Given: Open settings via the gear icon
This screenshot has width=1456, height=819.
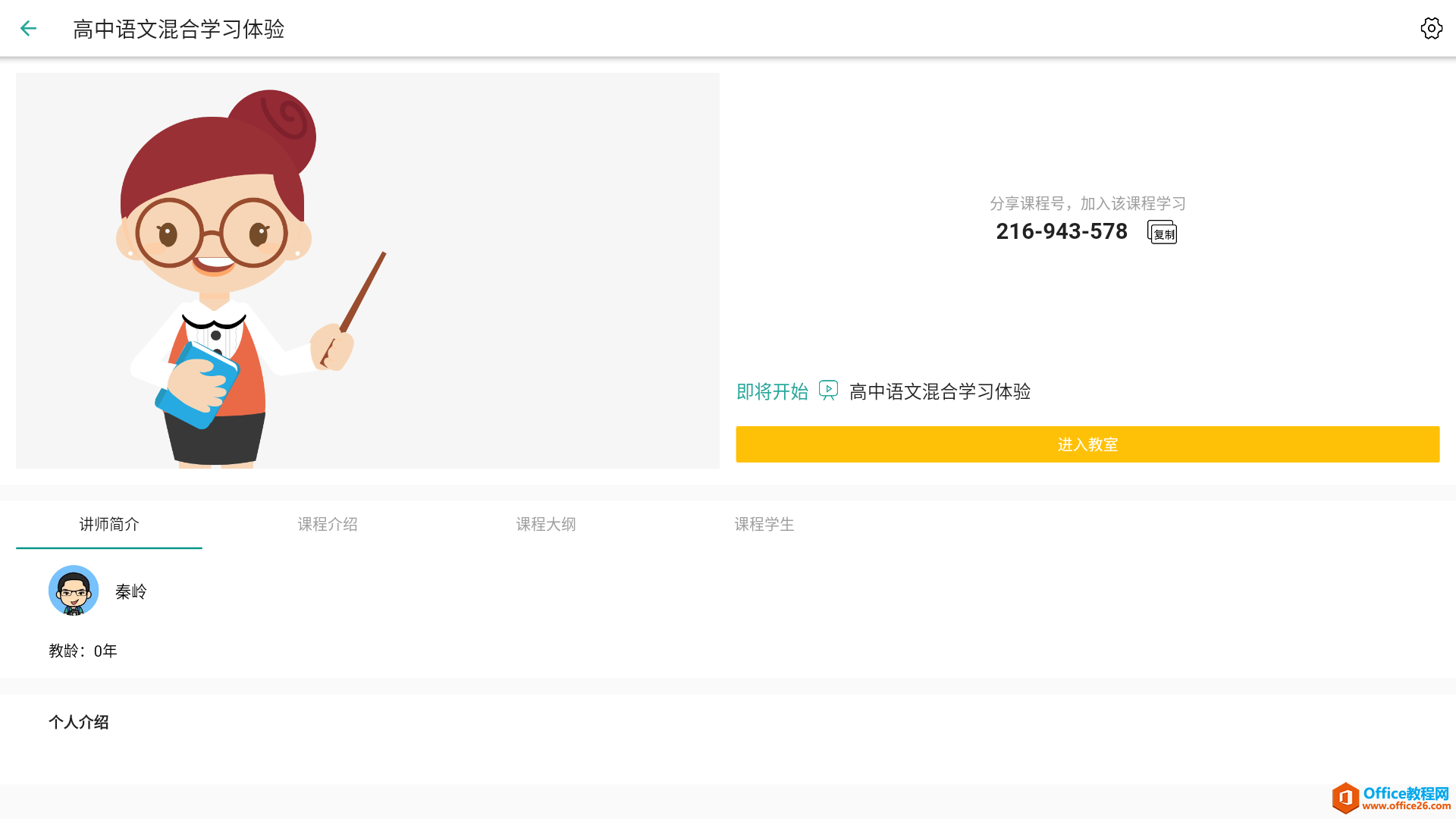Looking at the screenshot, I should tap(1431, 29).
